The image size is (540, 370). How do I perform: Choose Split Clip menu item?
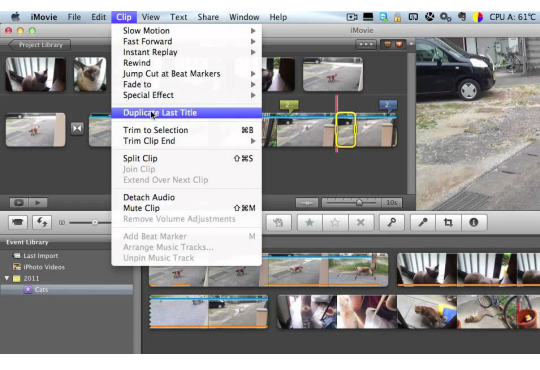(x=186, y=158)
